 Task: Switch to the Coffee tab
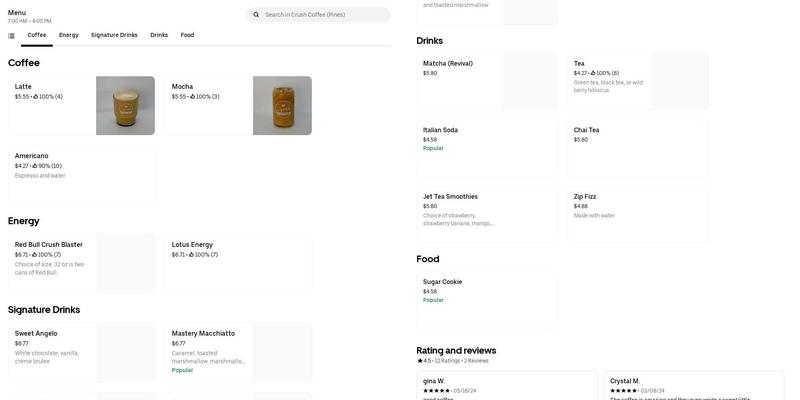[x=37, y=35]
